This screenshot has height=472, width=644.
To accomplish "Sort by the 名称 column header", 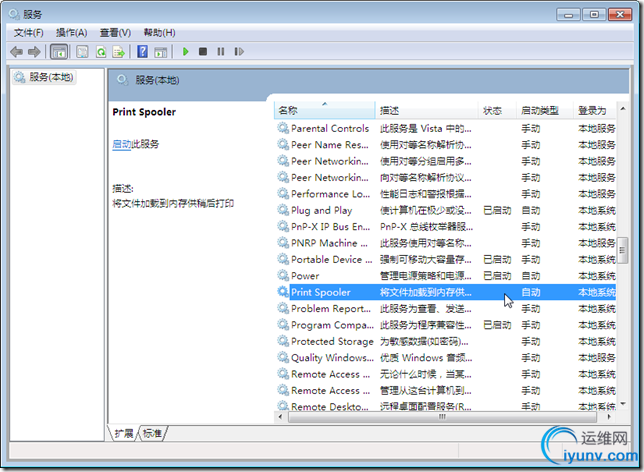I will tap(324, 111).
